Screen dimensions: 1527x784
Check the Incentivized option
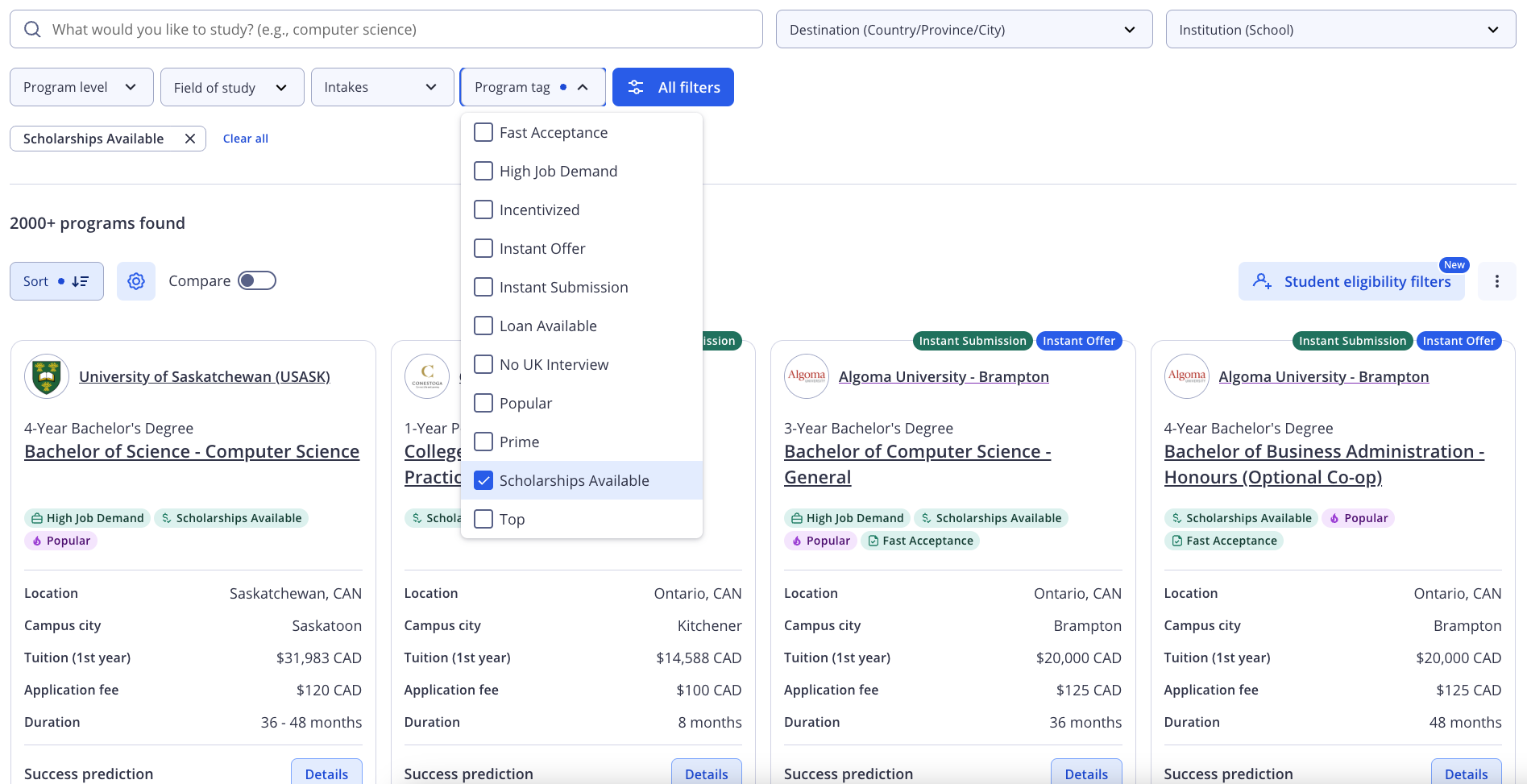click(483, 209)
